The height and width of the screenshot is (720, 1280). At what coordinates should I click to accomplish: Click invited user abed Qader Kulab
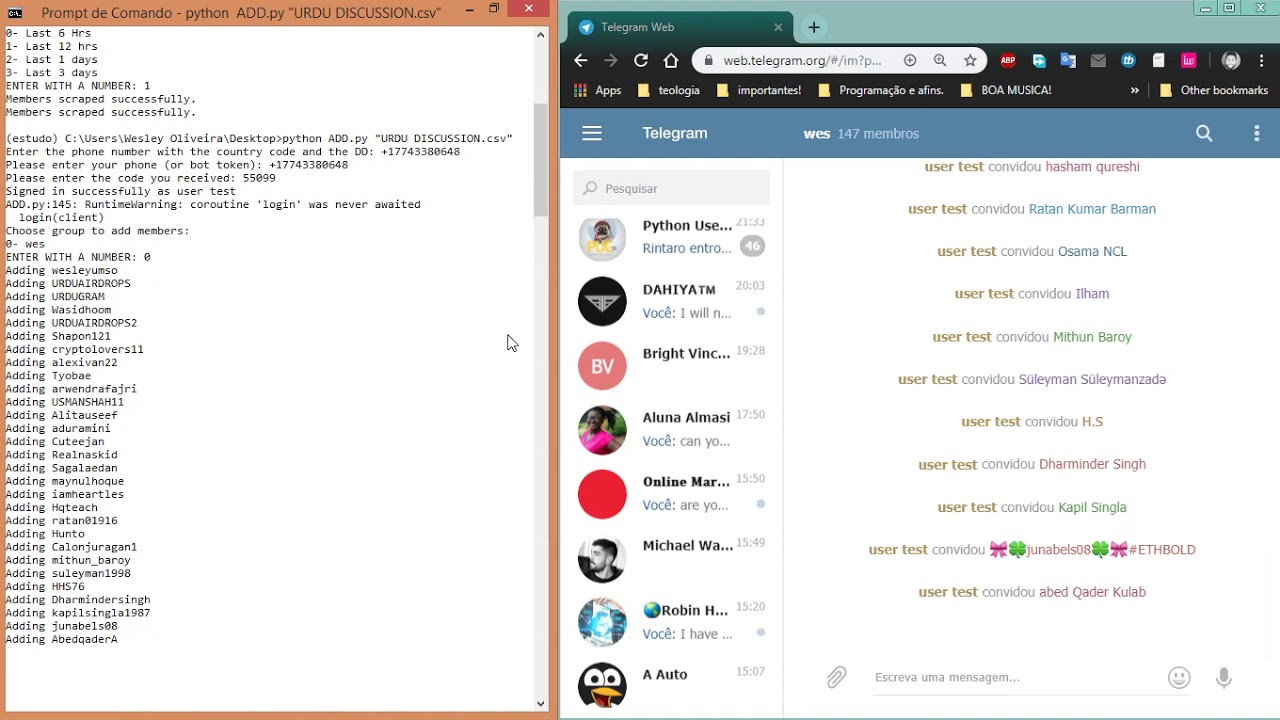coord(1092,592)
